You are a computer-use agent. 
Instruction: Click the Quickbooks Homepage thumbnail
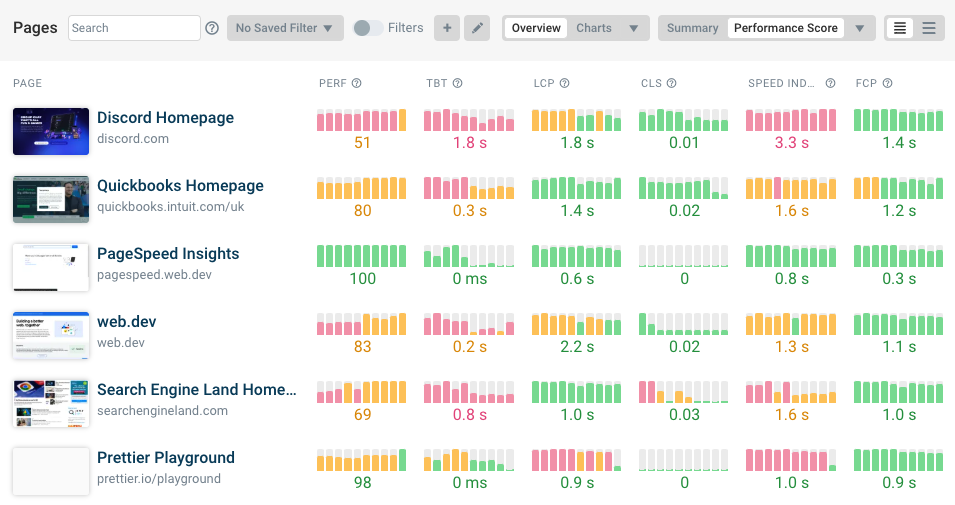tap(51, 199)
